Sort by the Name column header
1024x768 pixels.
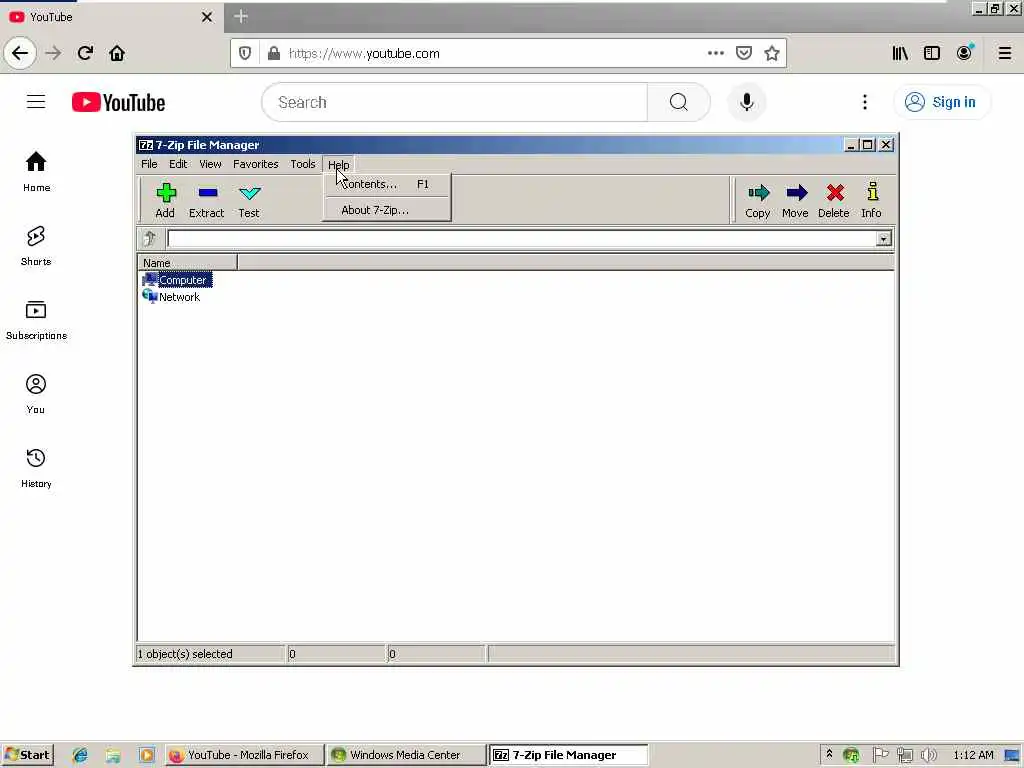coord(187,263)
